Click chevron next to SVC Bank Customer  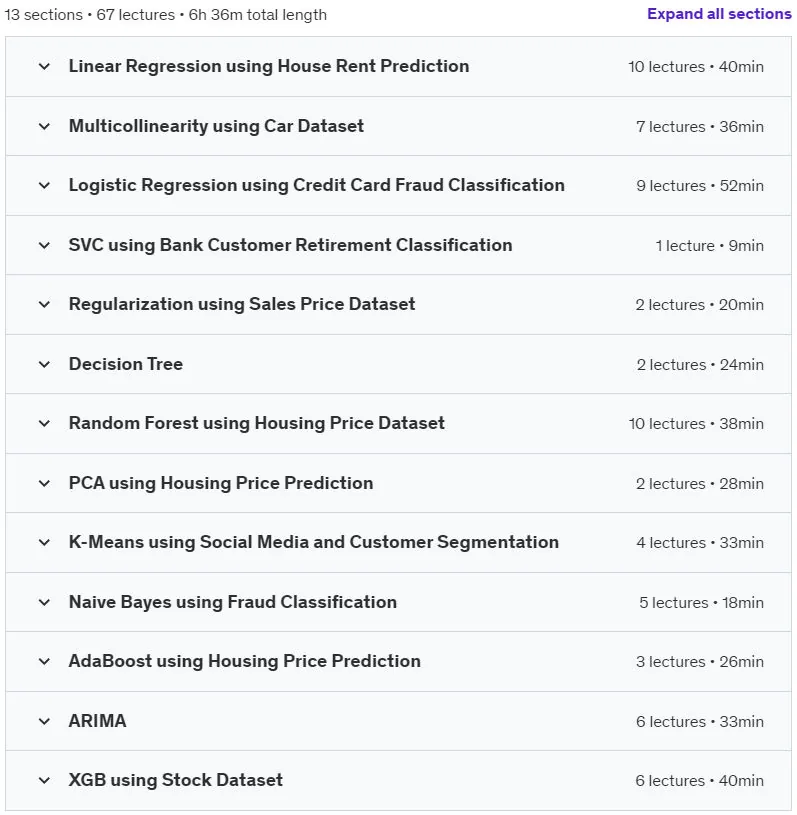pyautogui.click(x=45, y=245)
